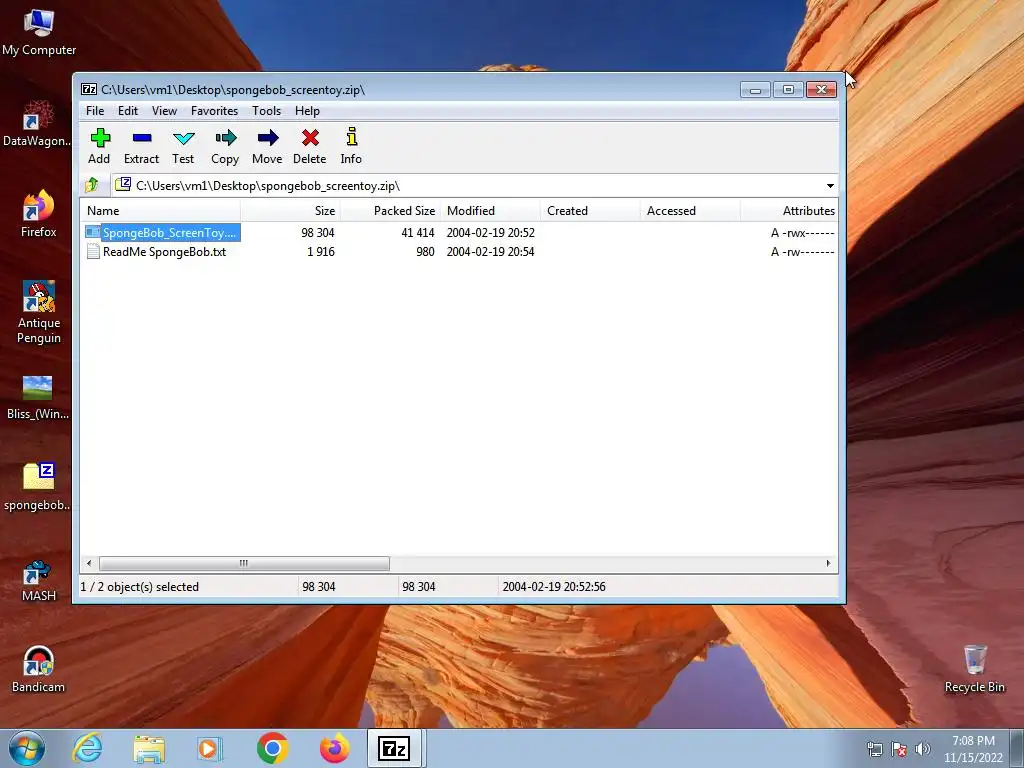Click the 98 304 size cell

click(318, 232)
